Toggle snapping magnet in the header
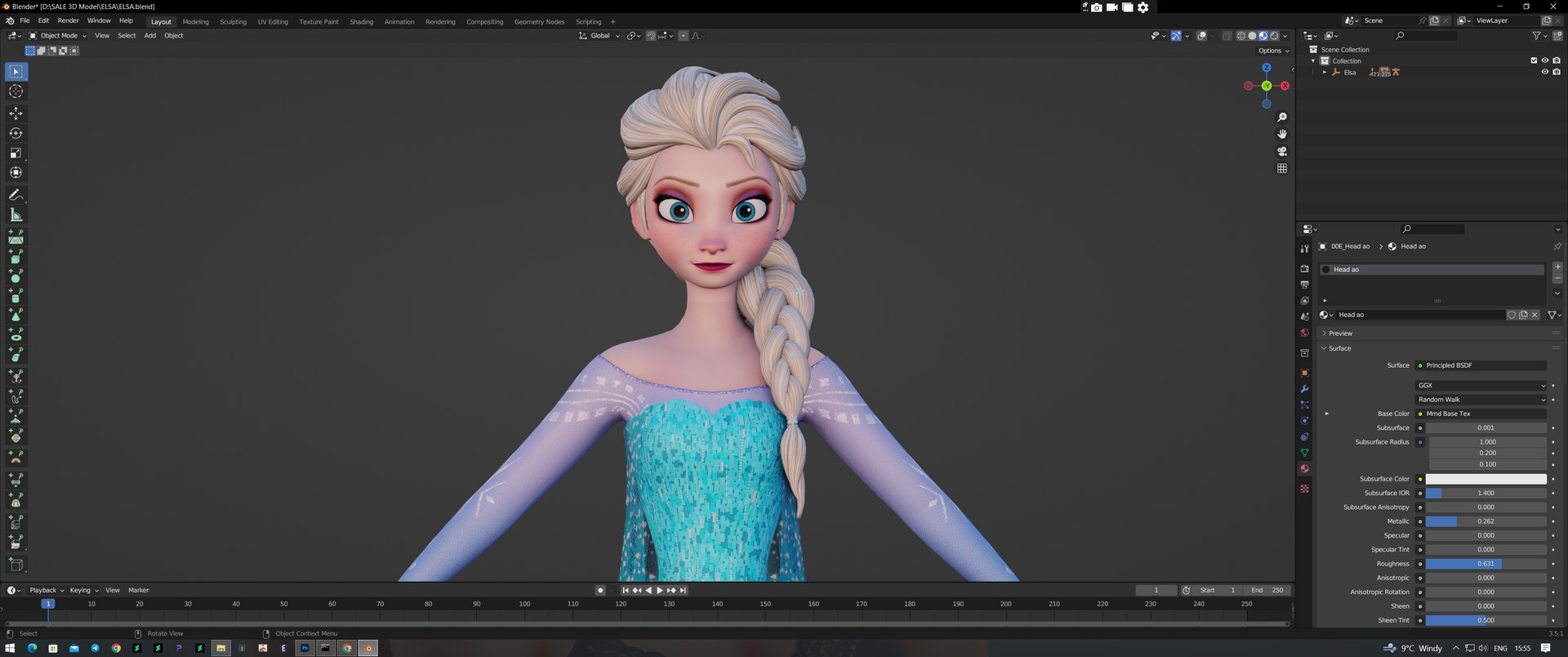Viewport: 1568px width, 657px height. click(651, 36)
